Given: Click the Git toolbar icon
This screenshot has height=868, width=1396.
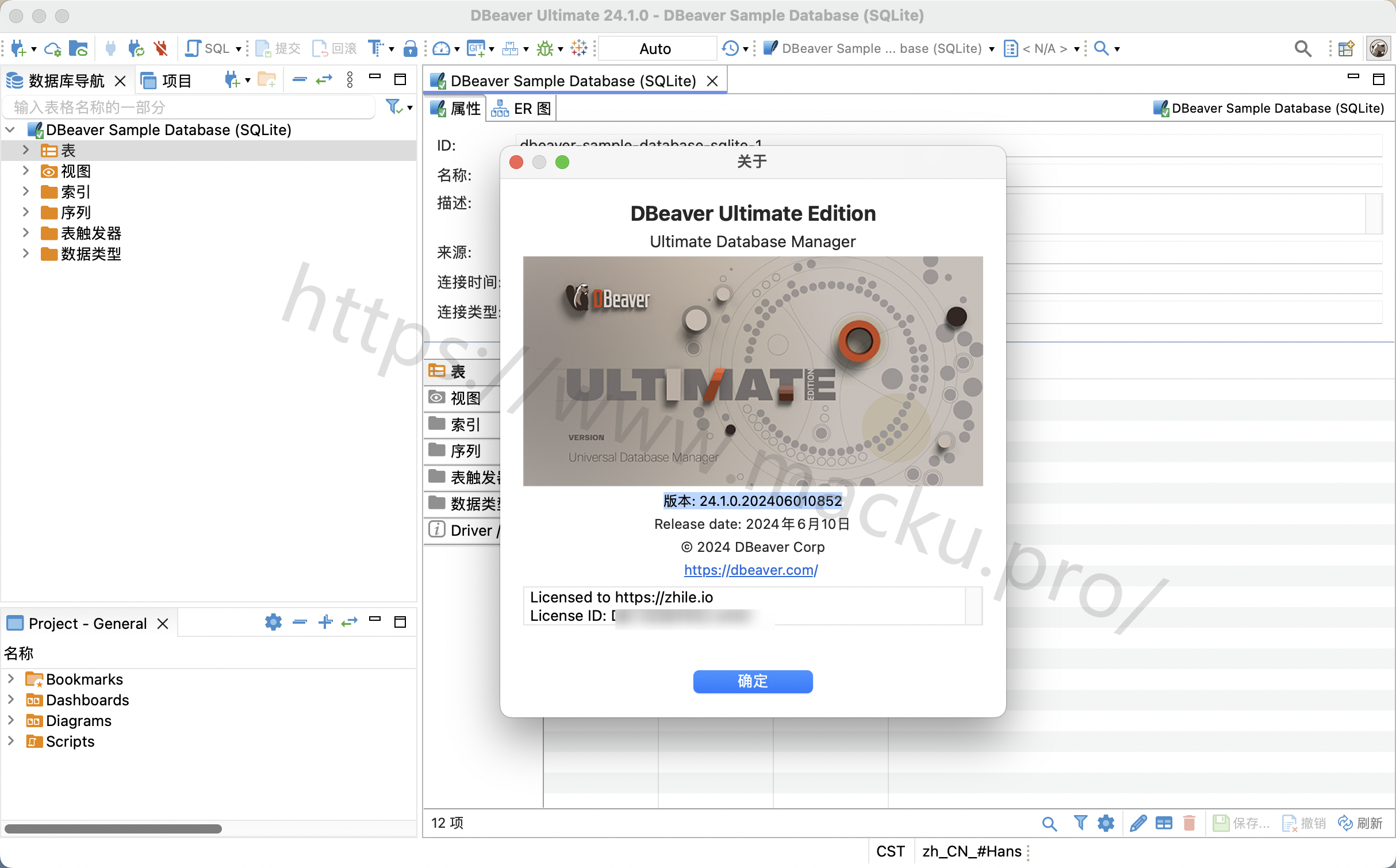Looking at the screenshot, I should pyautogui.click(x=475, y=49).
